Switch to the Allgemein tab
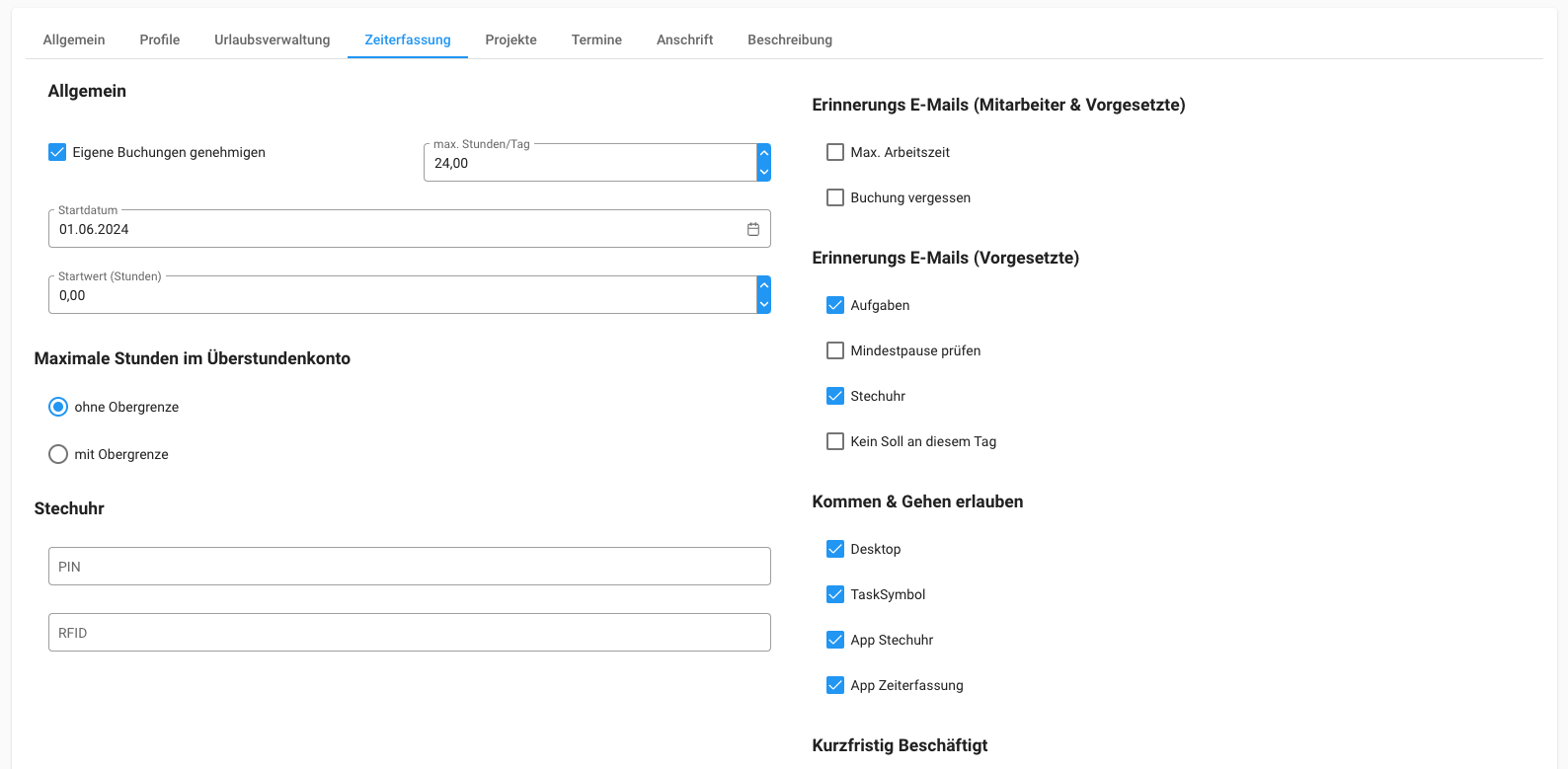The image size is (1568, 769). click(74, 39)
